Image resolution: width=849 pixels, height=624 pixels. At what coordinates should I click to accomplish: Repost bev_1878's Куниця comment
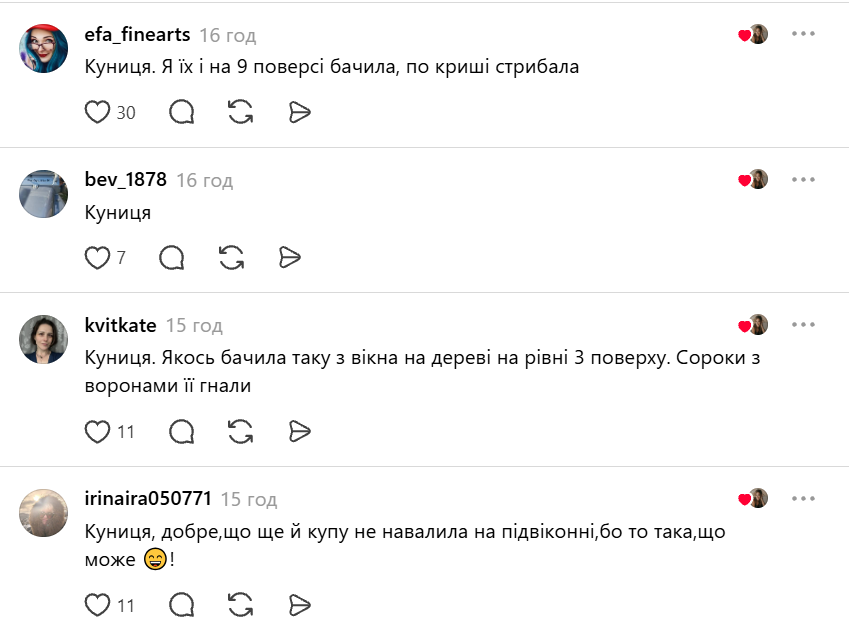231,257
